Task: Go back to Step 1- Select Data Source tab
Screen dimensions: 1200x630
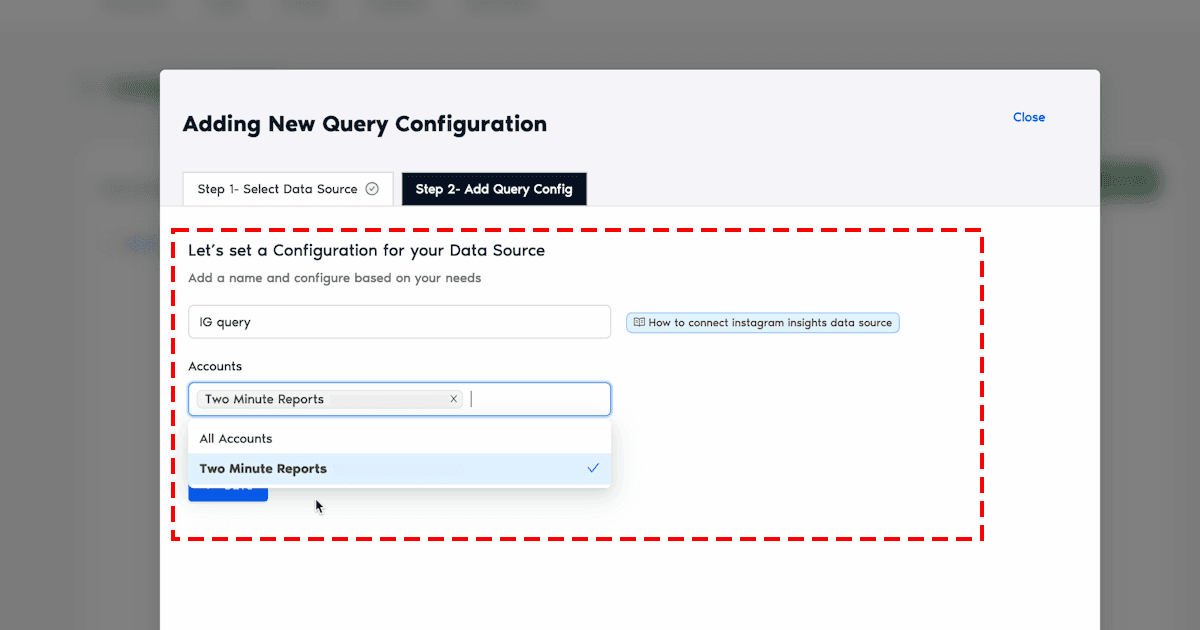Action: point(277,189)
